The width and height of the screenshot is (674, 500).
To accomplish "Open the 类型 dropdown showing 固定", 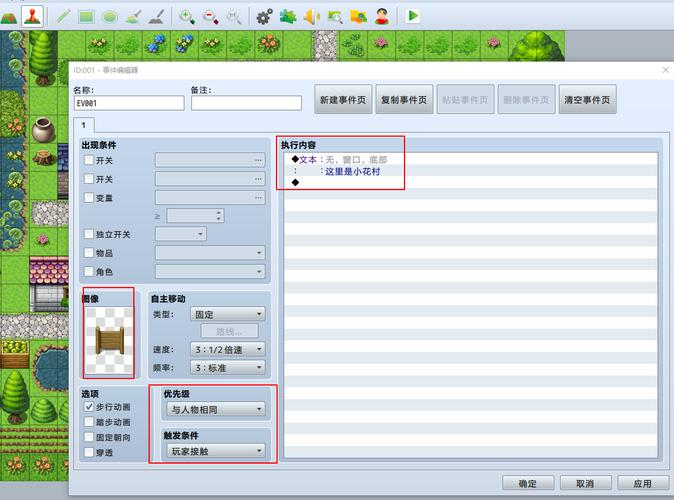I will pyautogui.click(x=227, y=314).
